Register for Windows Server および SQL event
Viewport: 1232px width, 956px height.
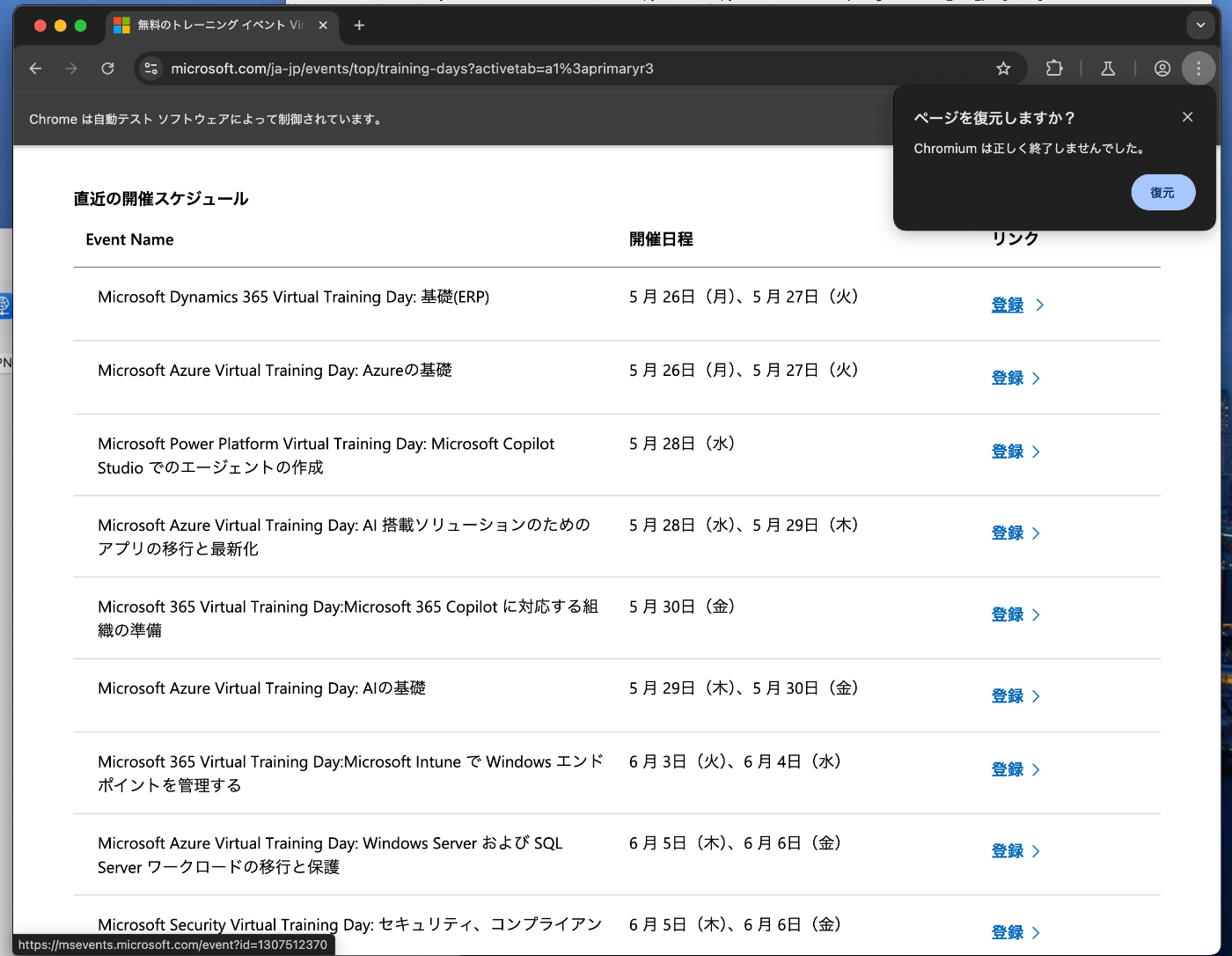[x=1008, y=851]
